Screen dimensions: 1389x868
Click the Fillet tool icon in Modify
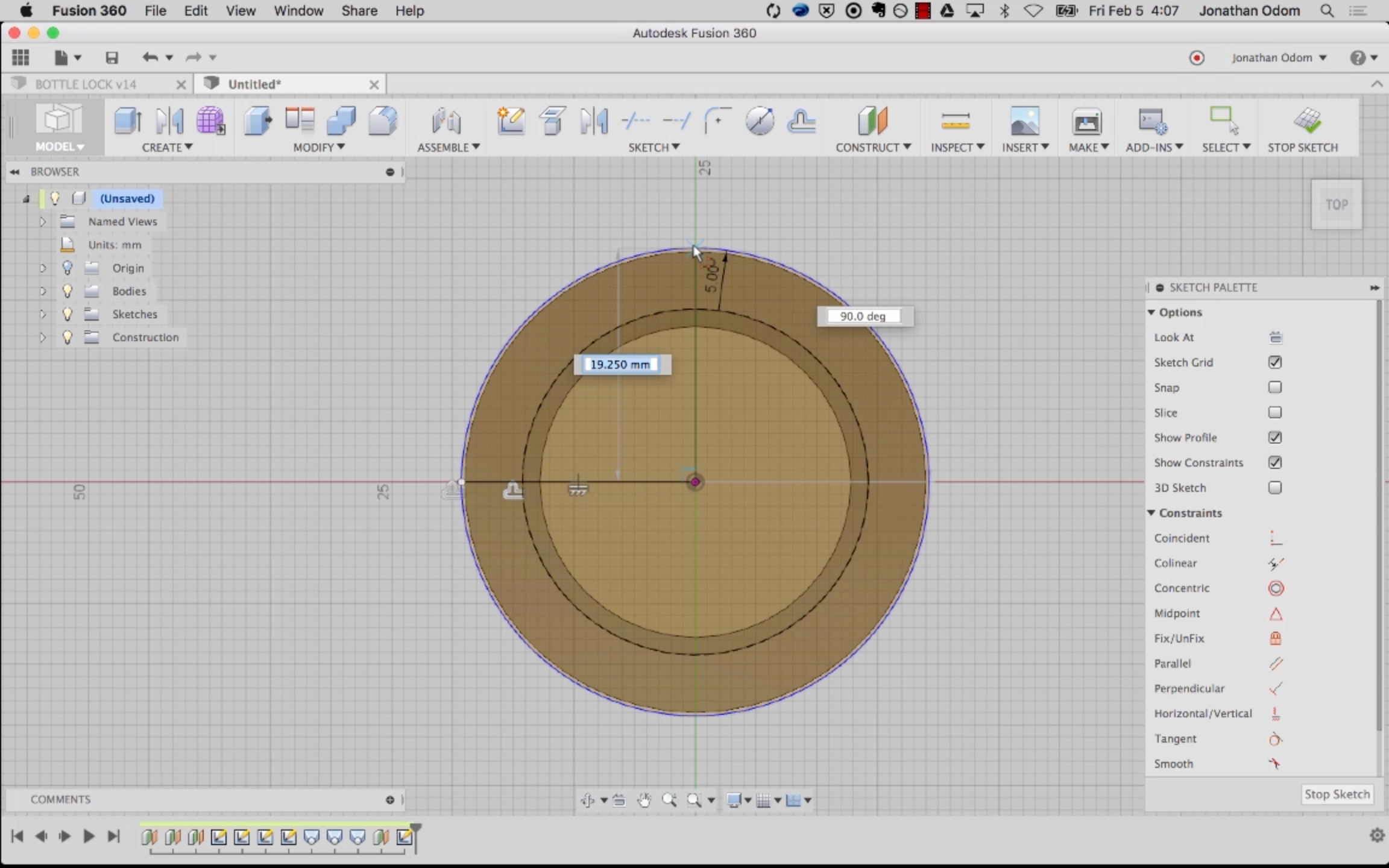382,121
